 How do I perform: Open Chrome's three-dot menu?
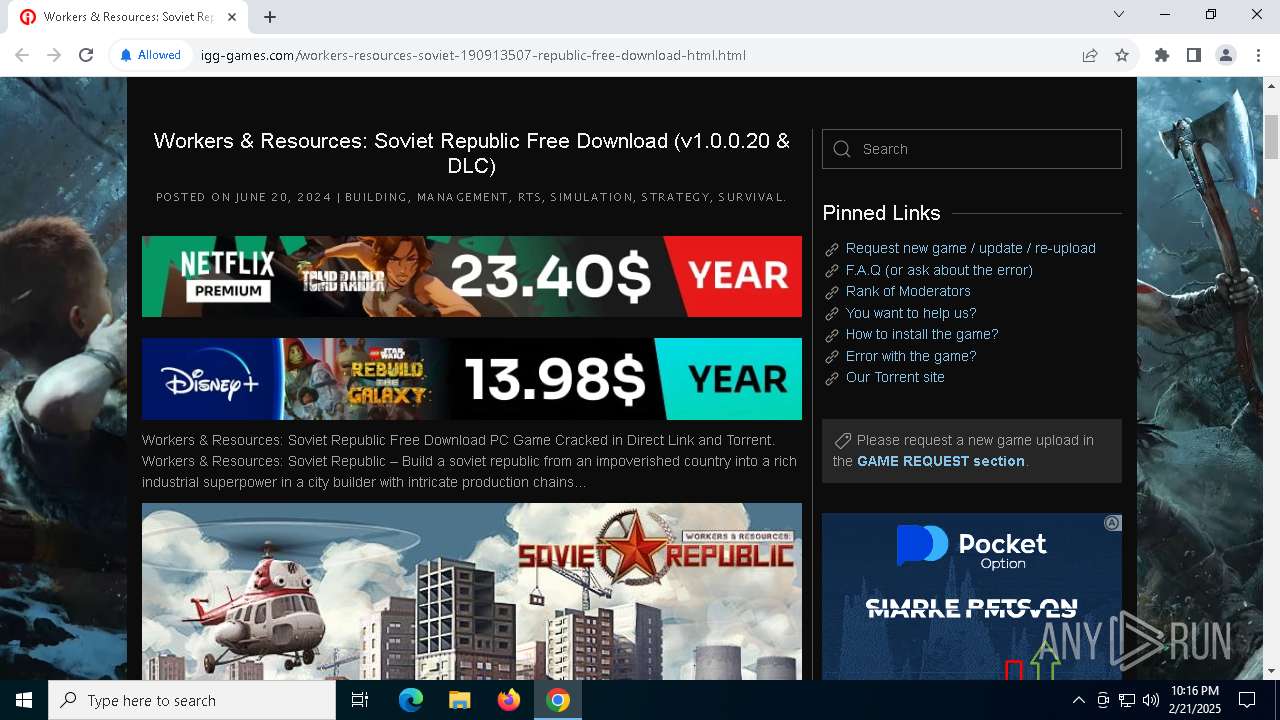[1258, 55]
